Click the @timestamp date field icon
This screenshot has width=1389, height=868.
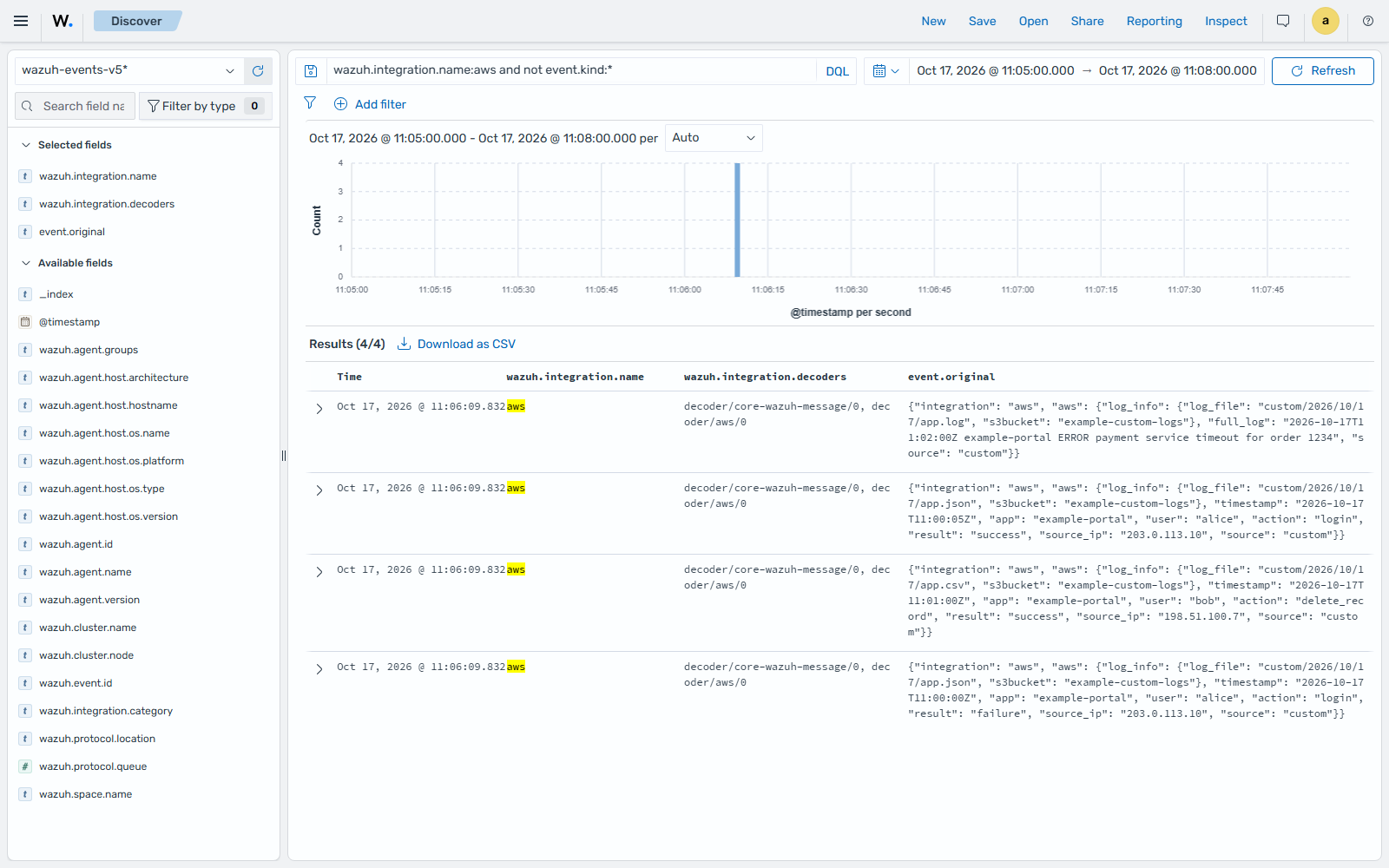25,322
